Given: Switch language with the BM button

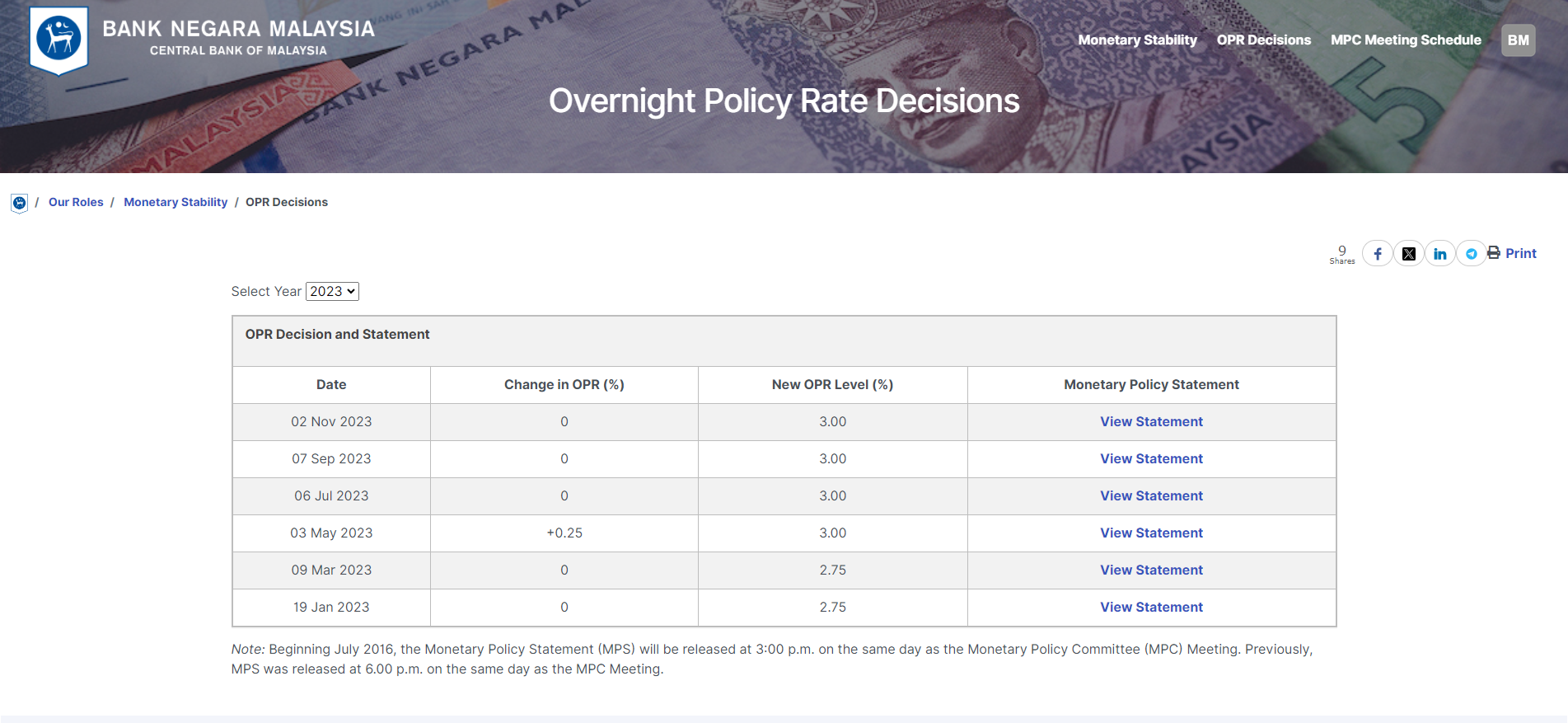Looking at the screenshot, I should pos(1518,40).
